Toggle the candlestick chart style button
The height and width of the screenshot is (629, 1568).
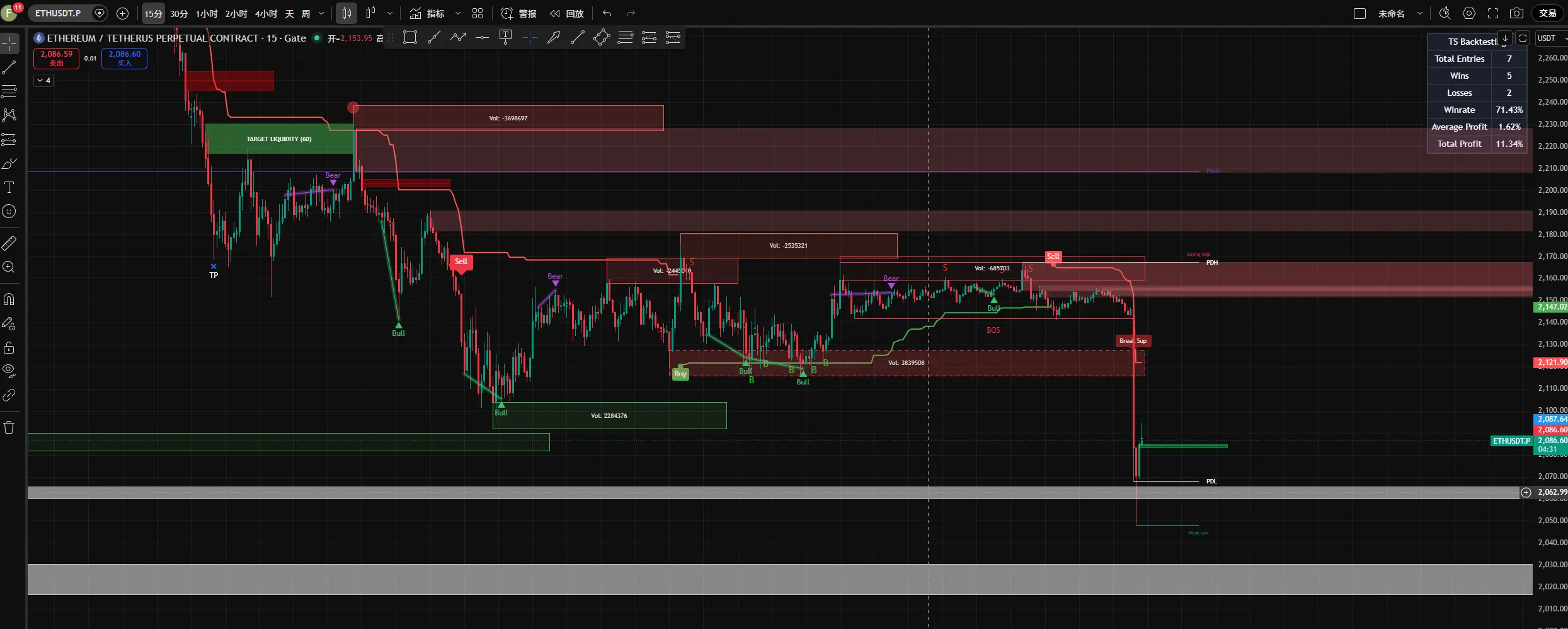[x=346, y=13]
